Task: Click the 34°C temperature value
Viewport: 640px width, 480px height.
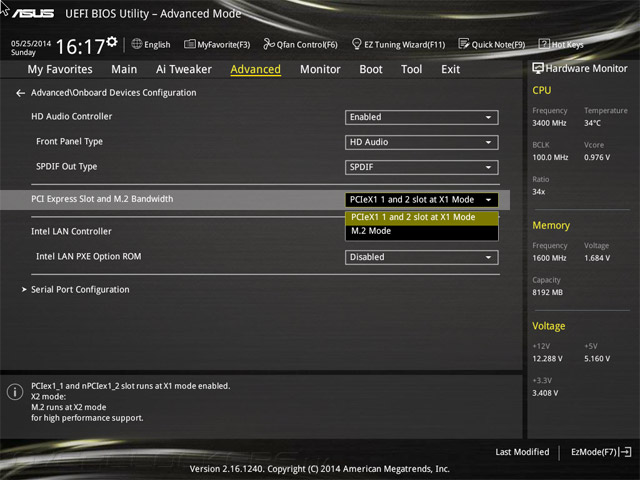Action: (x=592, y=123)
